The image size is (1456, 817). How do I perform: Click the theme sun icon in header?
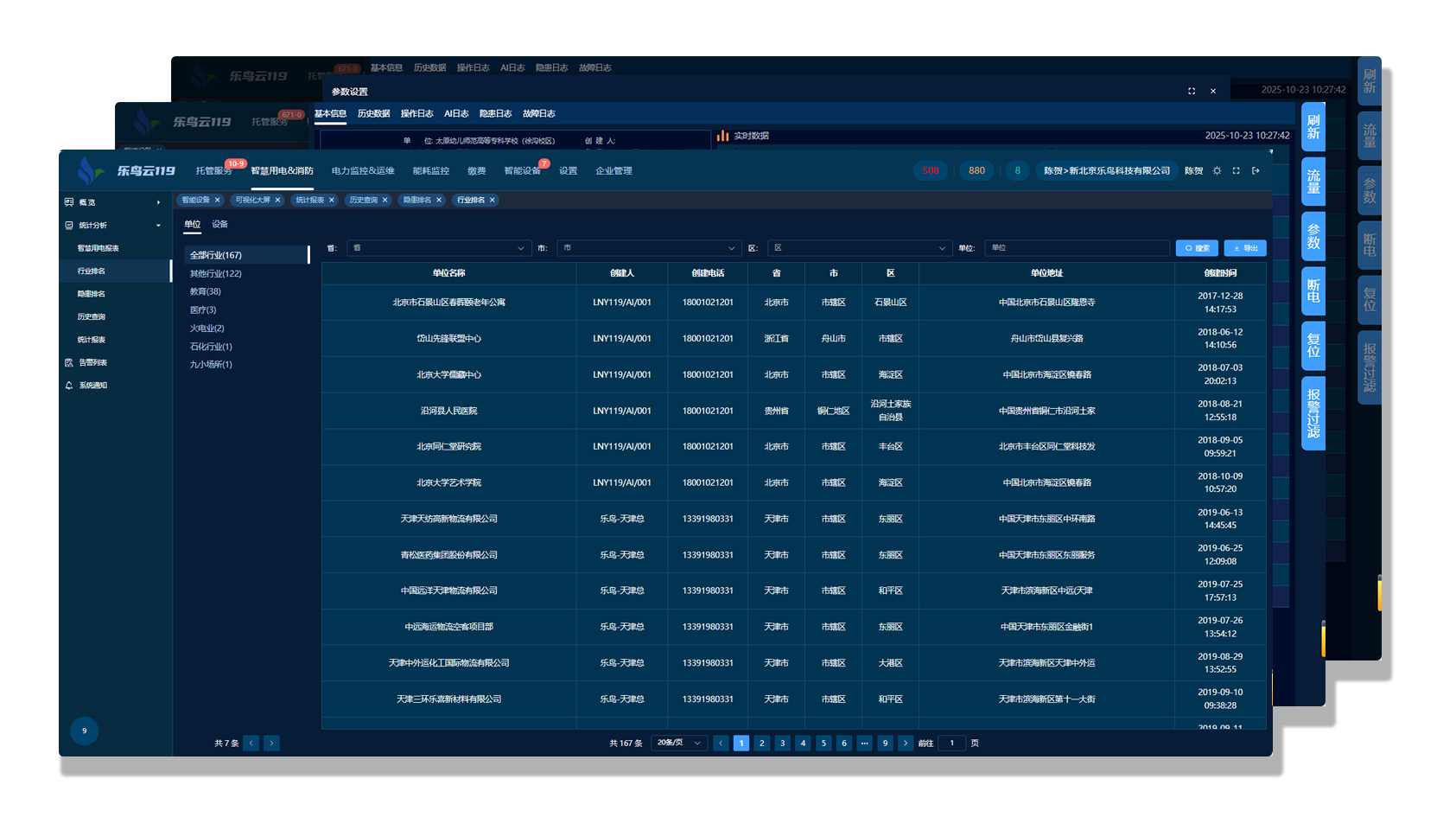click(x=1217, y=171)
